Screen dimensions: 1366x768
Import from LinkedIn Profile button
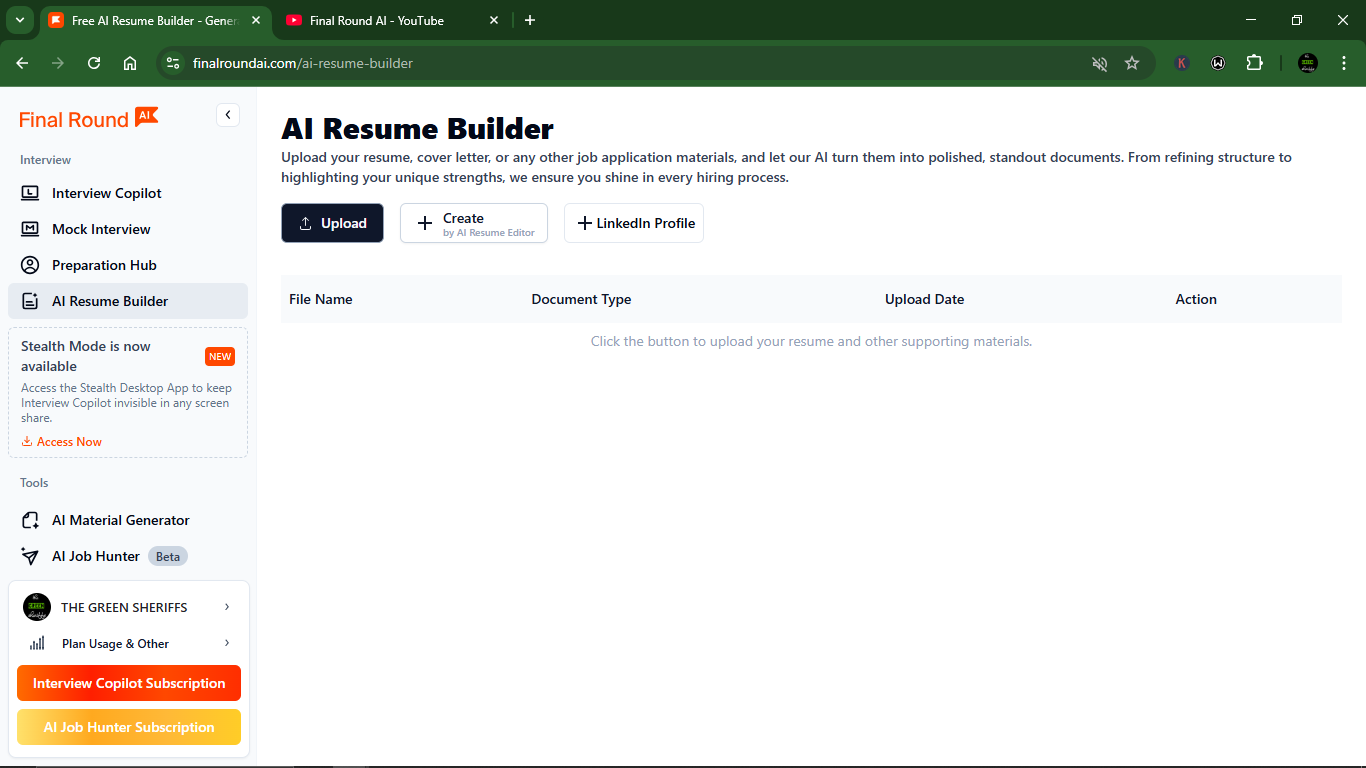(634, 223)
